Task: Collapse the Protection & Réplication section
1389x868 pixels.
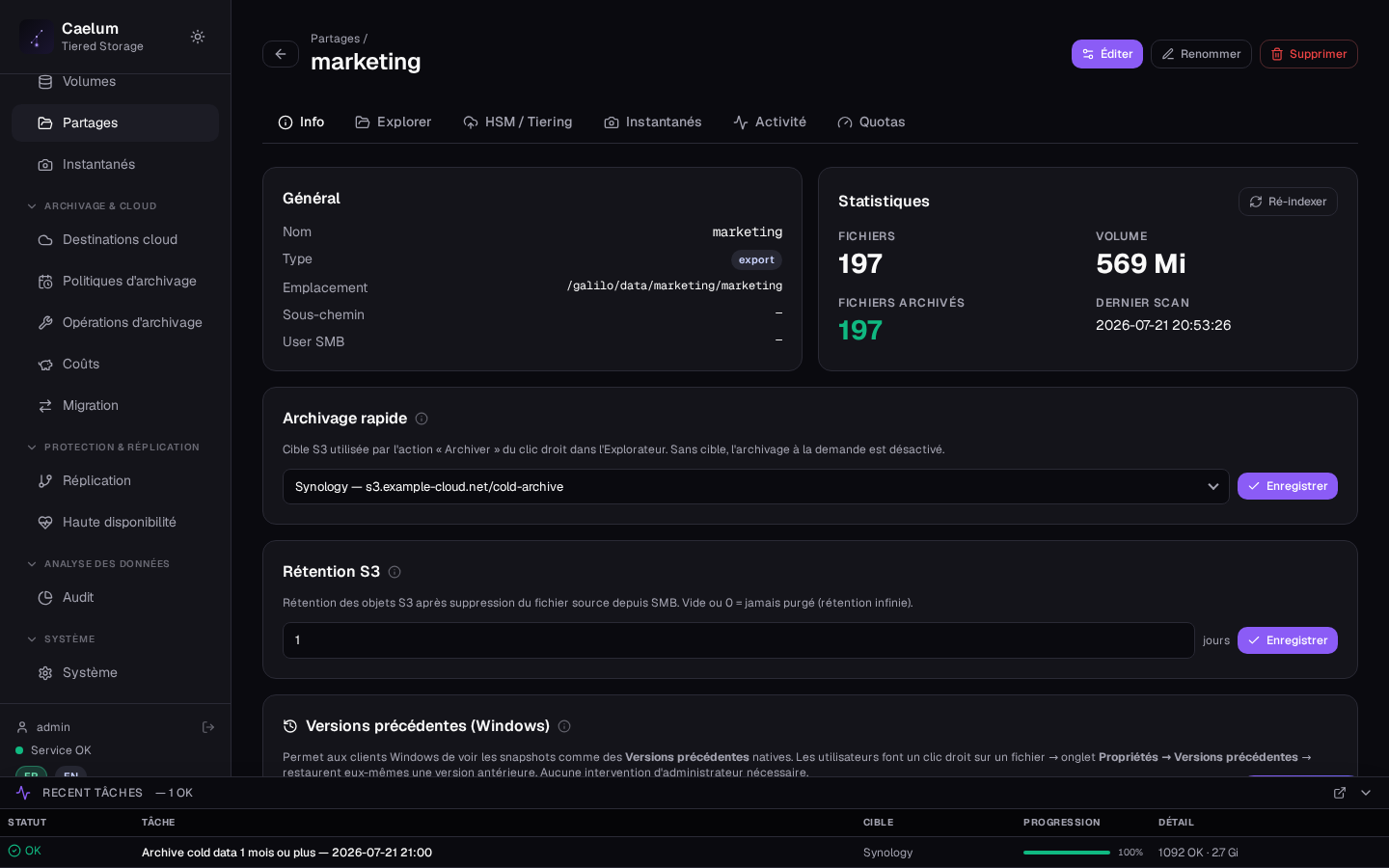Action: coord(32,448)
